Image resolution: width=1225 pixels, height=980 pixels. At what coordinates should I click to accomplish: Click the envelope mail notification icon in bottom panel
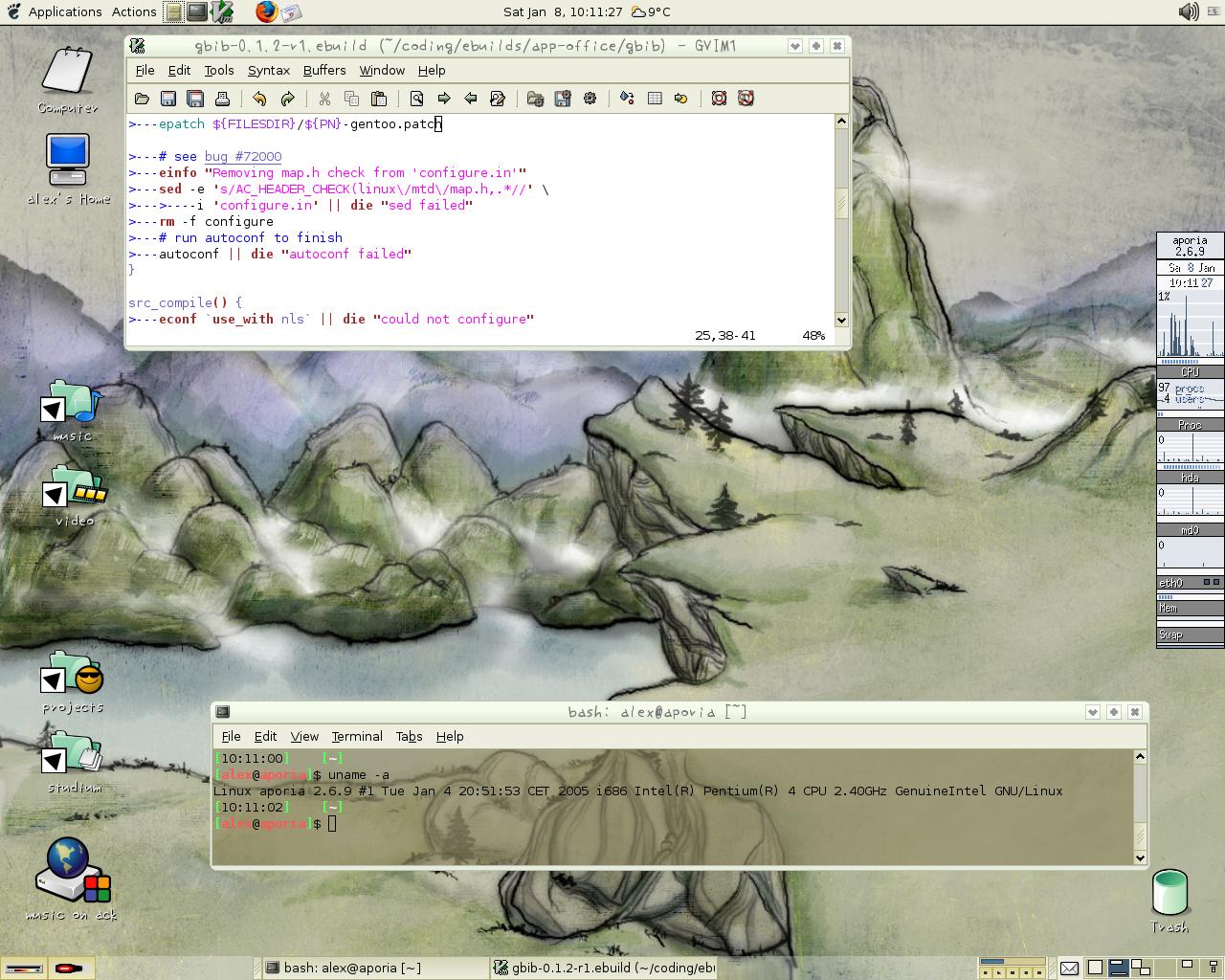pyautogui.click(x=1069, y=968)
